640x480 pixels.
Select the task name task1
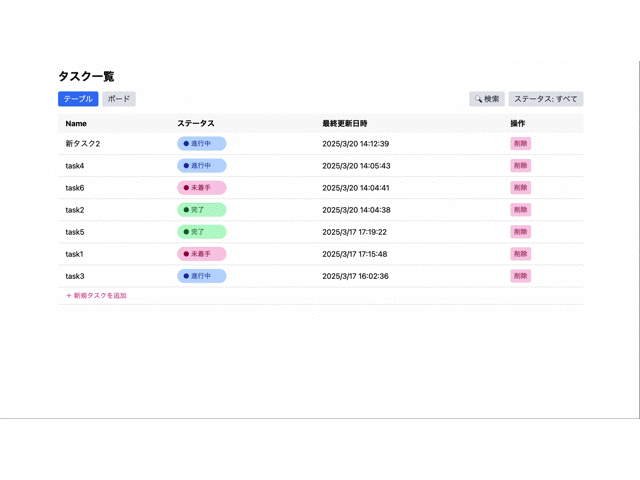[74, 254]
